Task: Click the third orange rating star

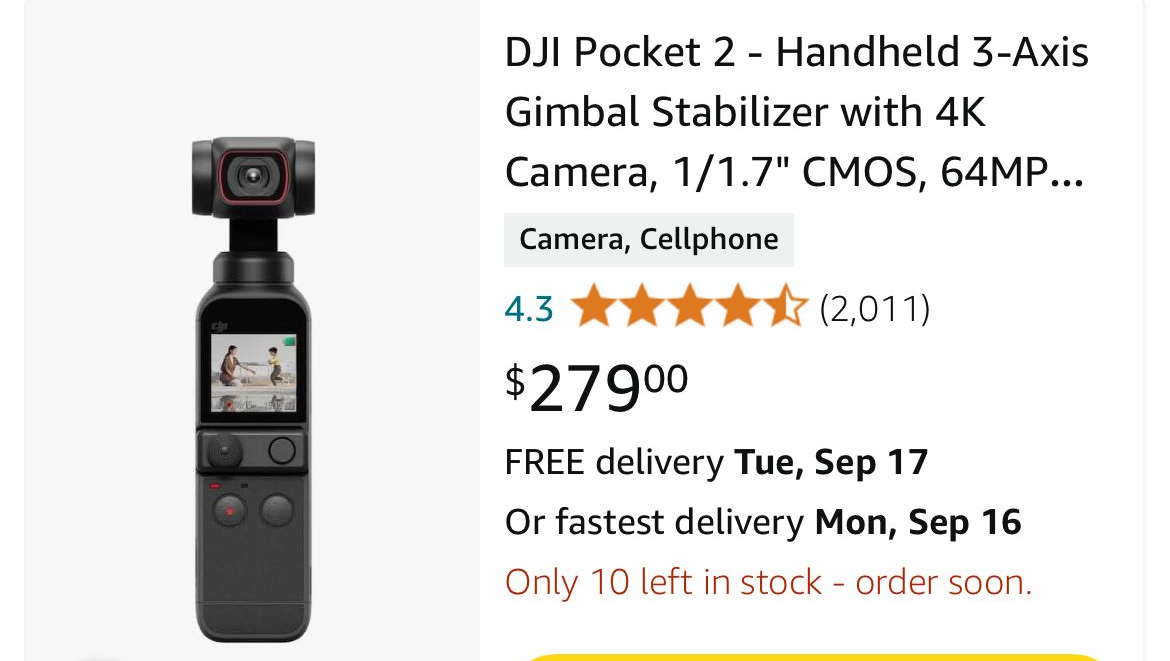Action: 690,306
